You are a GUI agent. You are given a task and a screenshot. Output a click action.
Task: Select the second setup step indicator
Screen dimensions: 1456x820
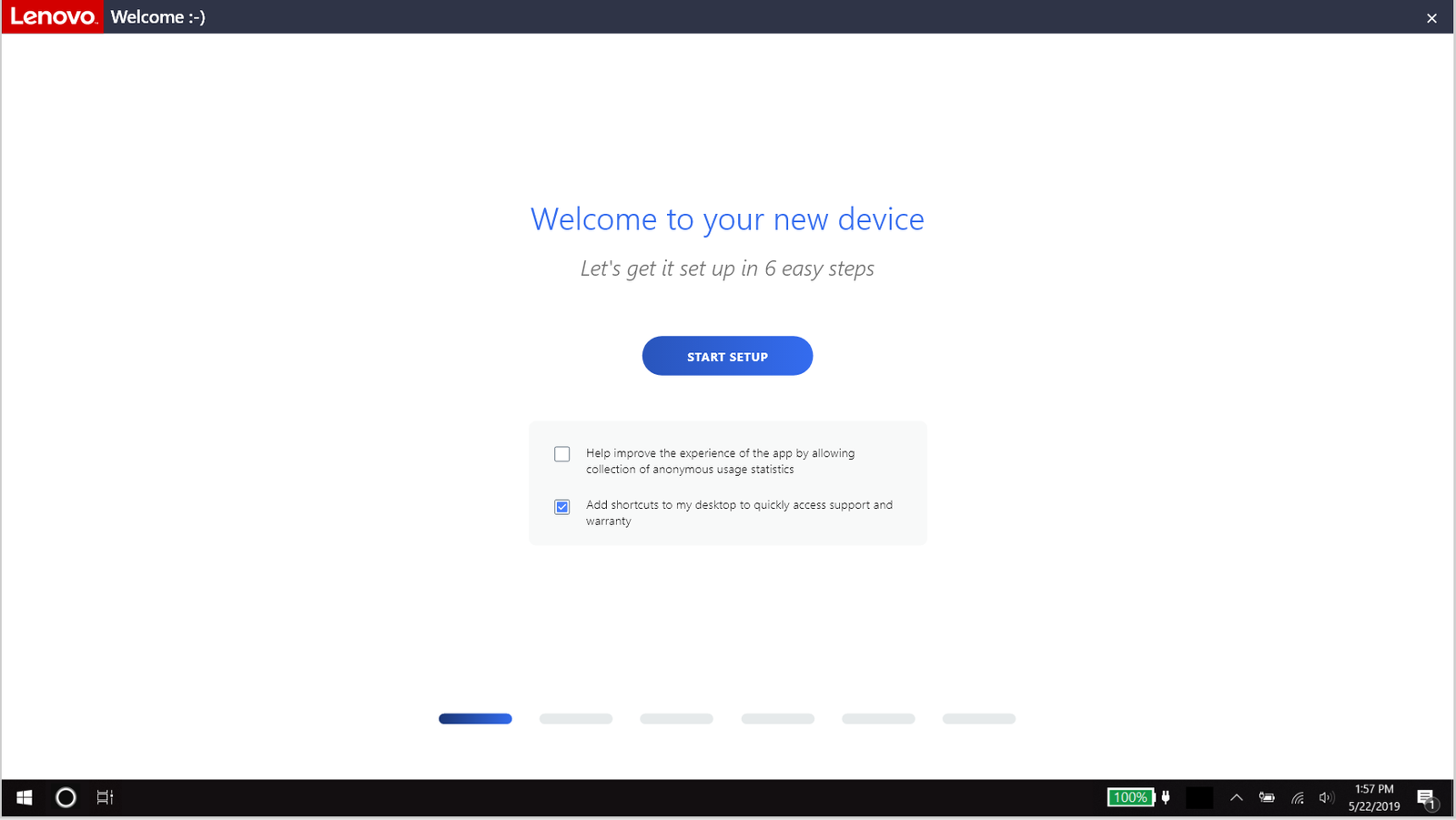pos(576,719)
